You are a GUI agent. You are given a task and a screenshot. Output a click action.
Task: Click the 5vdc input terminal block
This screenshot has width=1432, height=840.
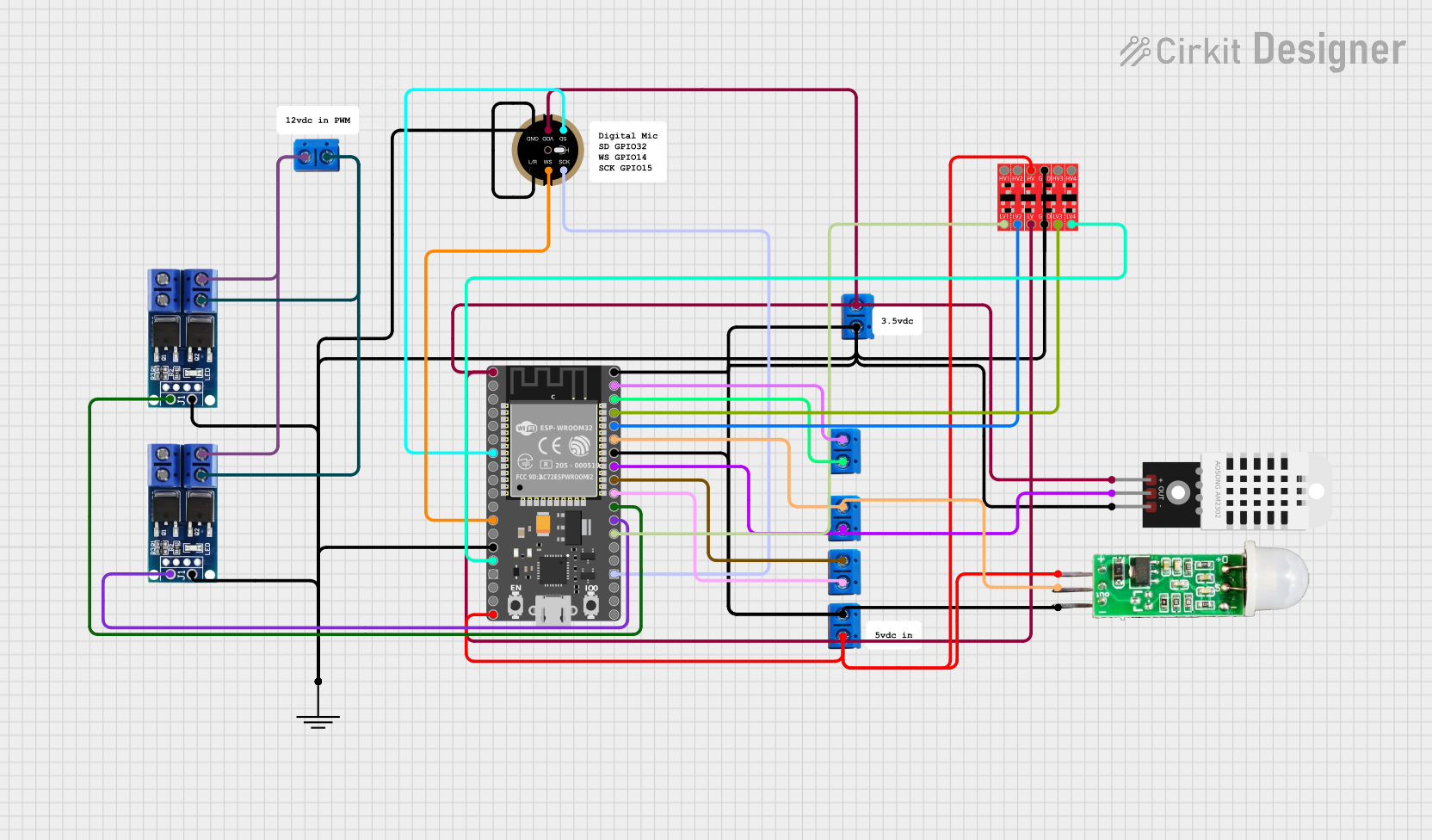[843, 626]
